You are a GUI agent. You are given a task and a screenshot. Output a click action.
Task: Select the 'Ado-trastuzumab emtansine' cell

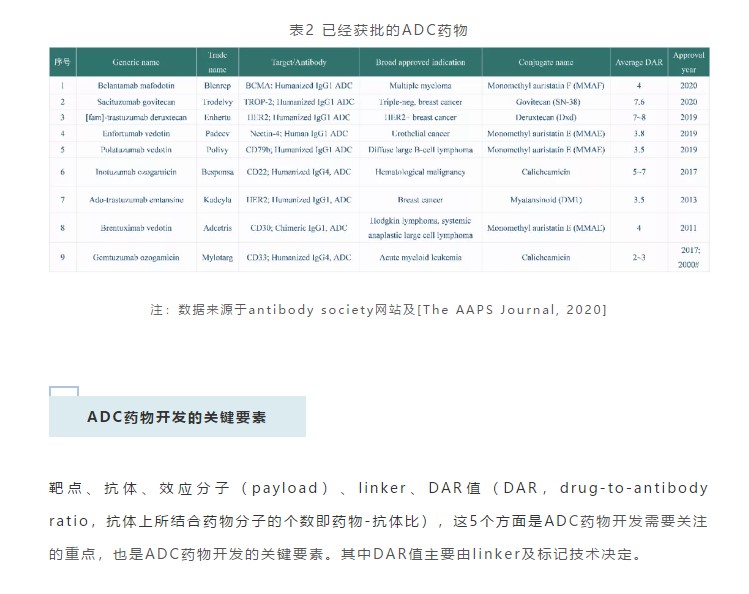click(x=136, y=200)
